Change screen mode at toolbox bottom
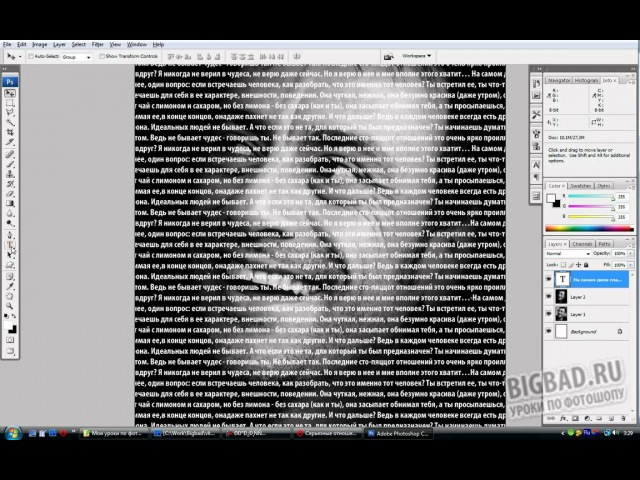This screenshot has width=640, height=480. (x=10, y=351)
